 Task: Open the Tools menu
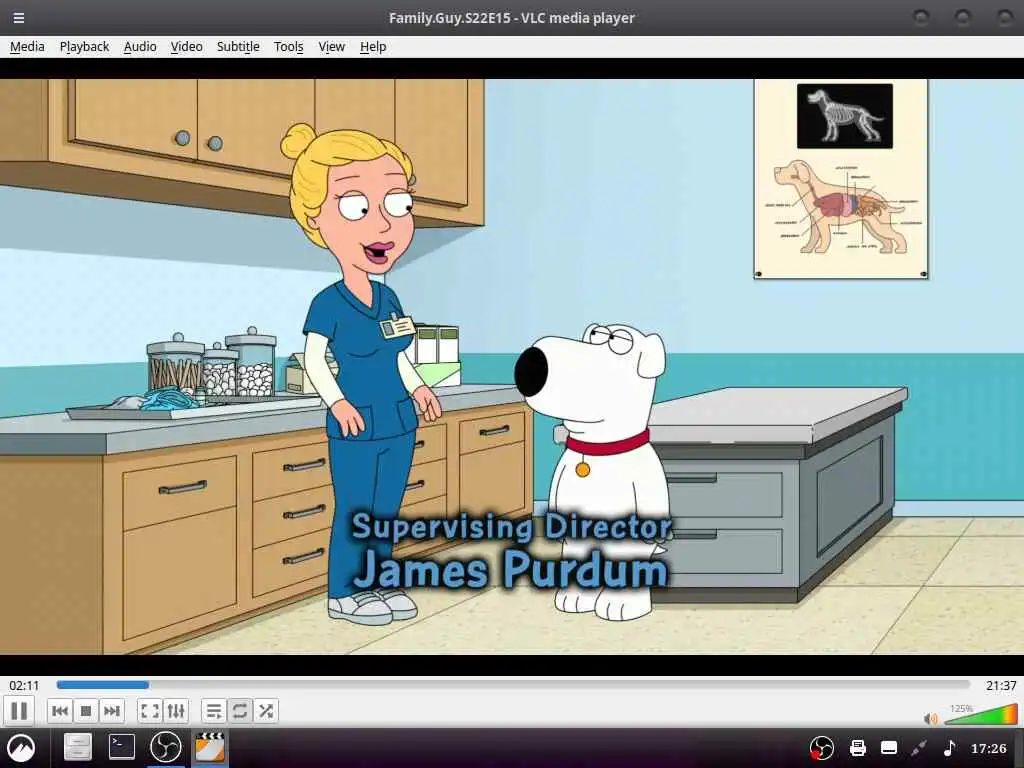click(x=288, y=46)
